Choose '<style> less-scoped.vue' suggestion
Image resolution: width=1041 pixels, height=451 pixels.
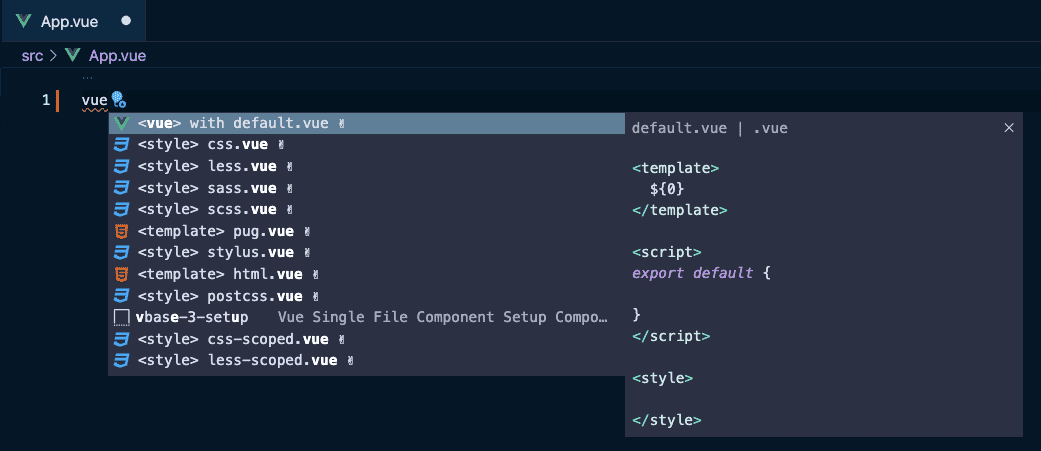click(x=366, y=361)
